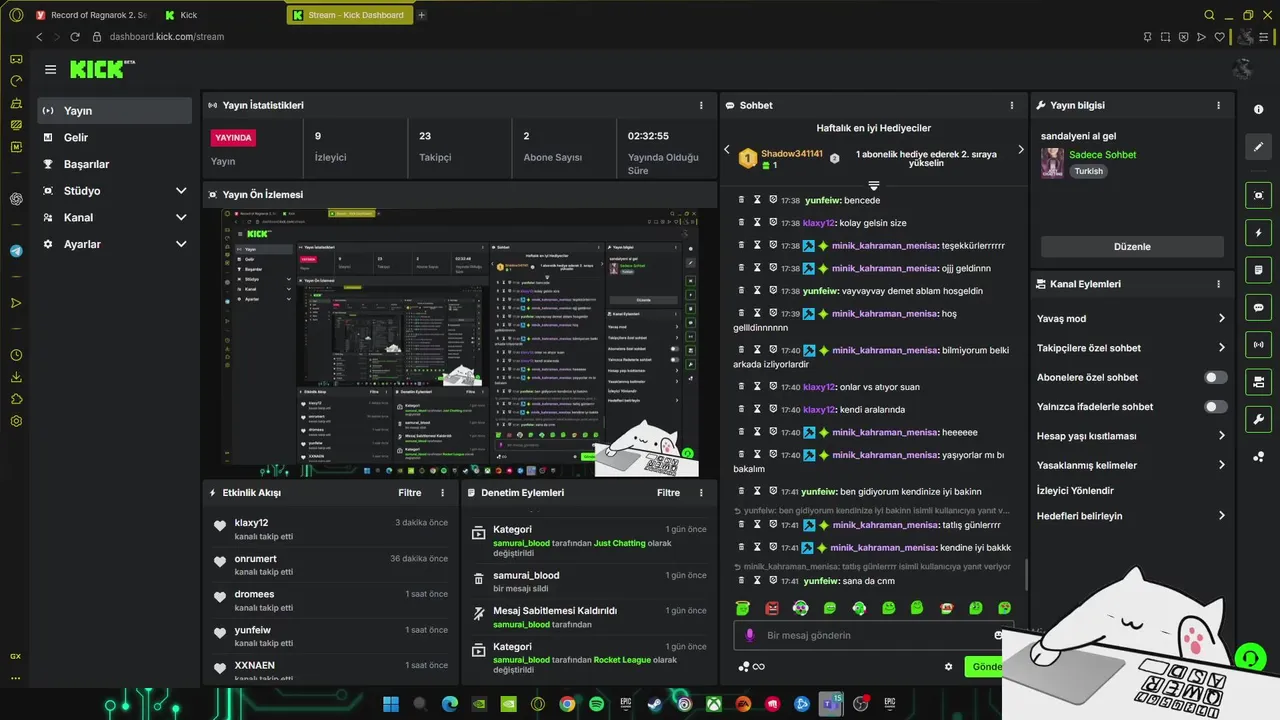This screenshot has height=720, width=1280.
Task: Open Telegram in Opera GX sidebar
Action: (16, 251)
